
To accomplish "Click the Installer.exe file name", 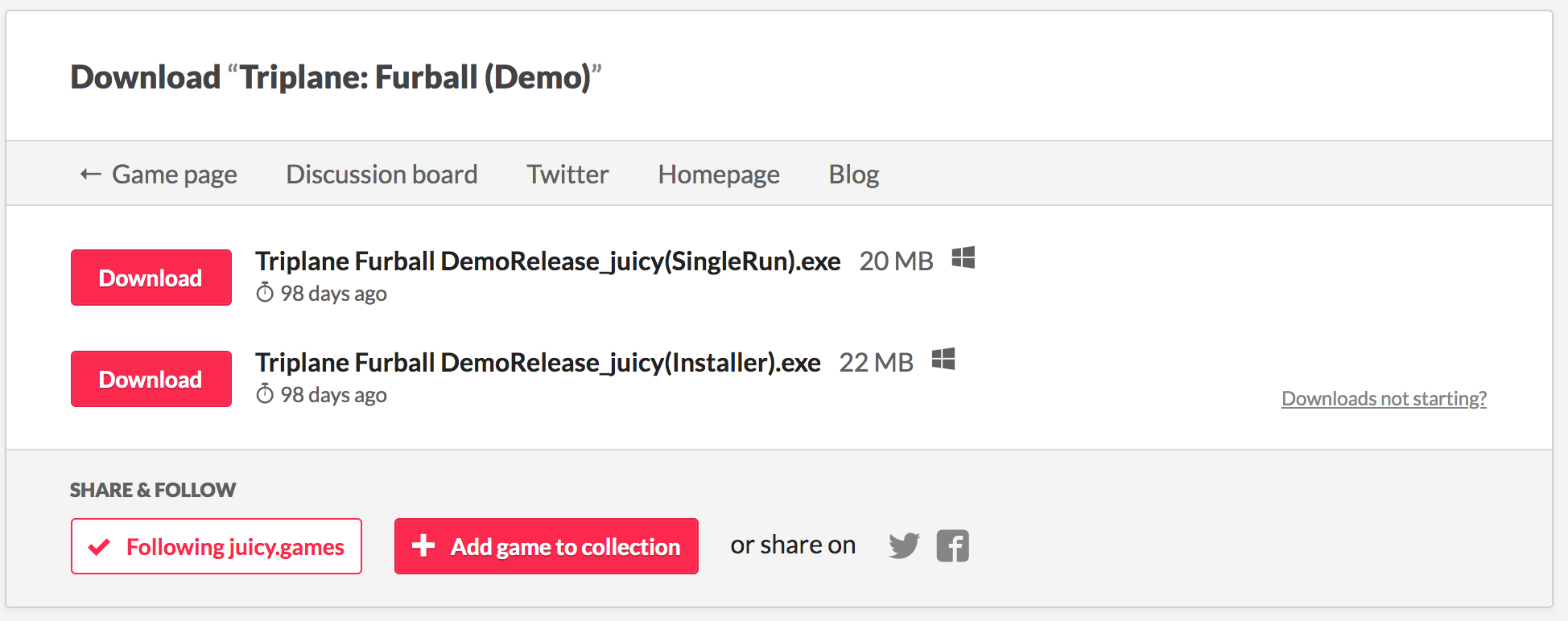I will (x=538, y=363).
